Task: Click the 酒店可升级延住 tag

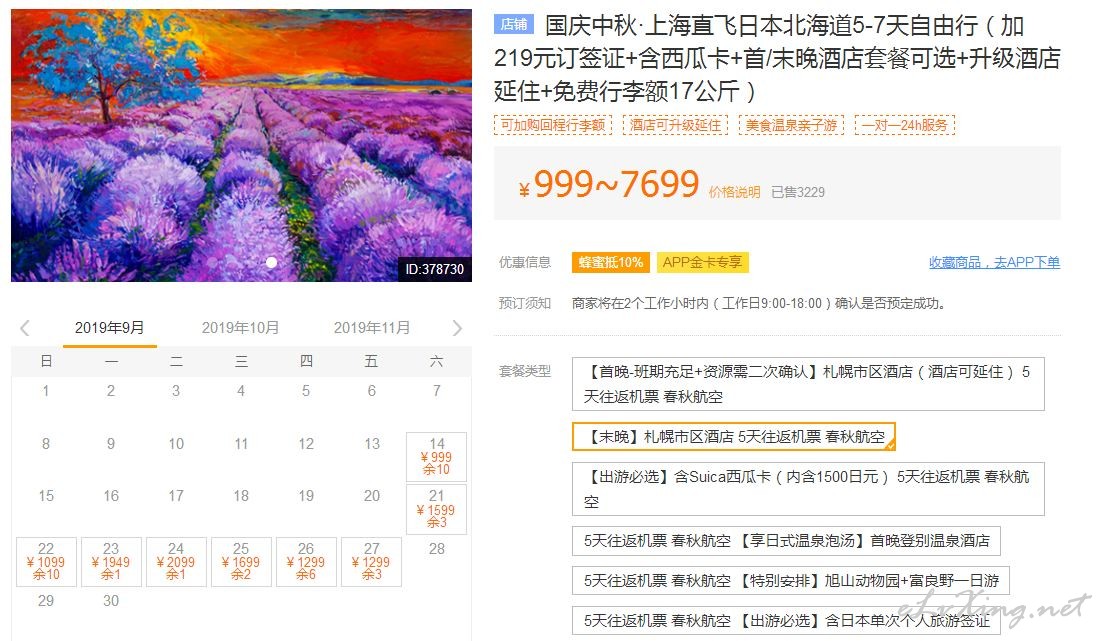Action: click(x=675, y=125)
